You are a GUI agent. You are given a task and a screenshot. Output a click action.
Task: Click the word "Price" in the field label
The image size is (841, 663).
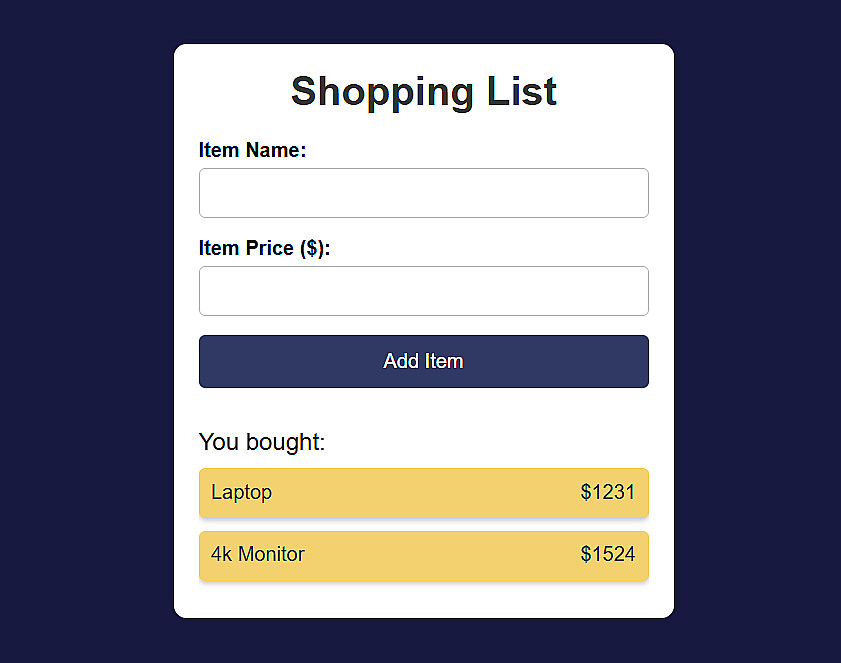(x=269, y=248)
